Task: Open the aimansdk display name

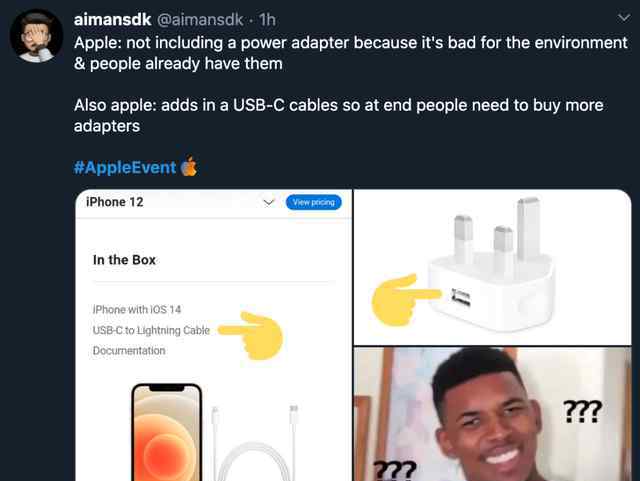Action: coord(112,20)
